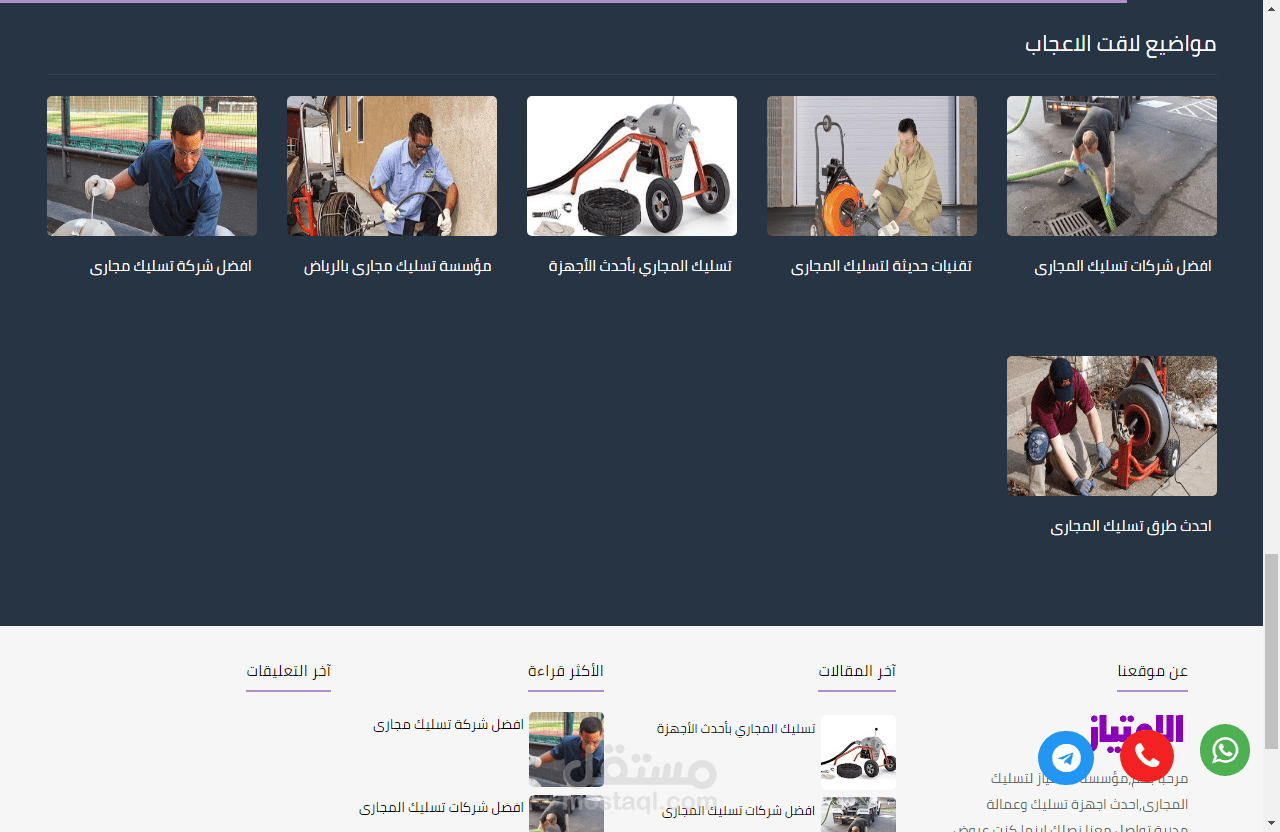Open the title احدث طرق تسليك المجارى
Screen dimensions: 1280x832
click(1131, 526)
